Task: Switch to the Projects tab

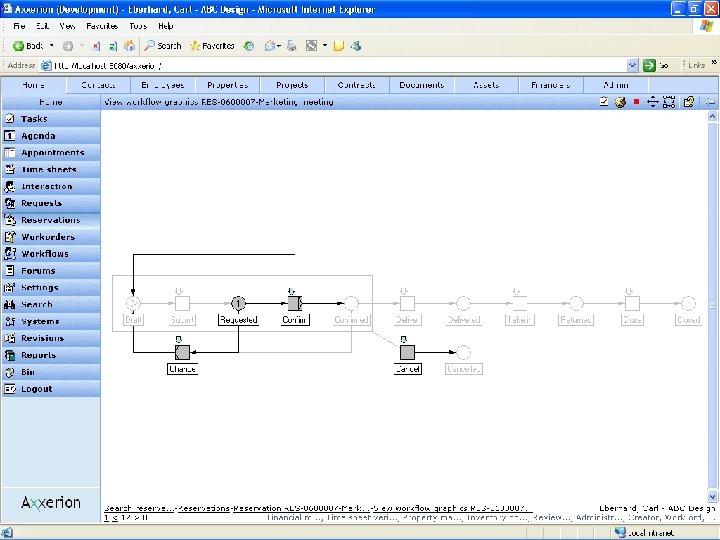Action: (292, 85)
